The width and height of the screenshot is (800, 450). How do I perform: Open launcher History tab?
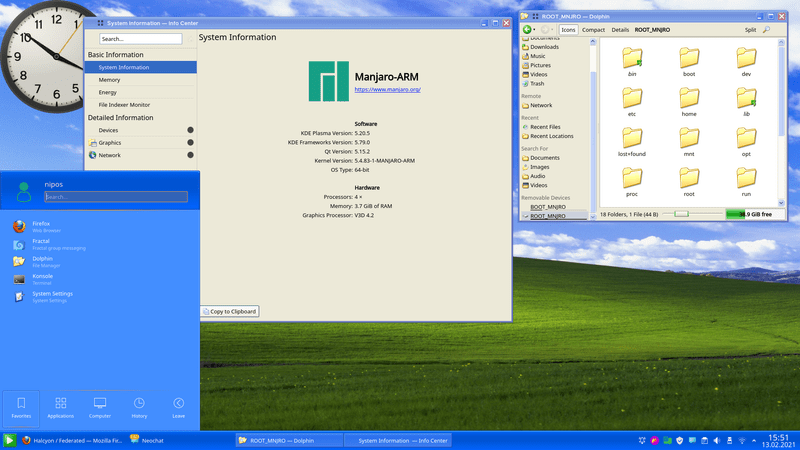pos(139,408)
